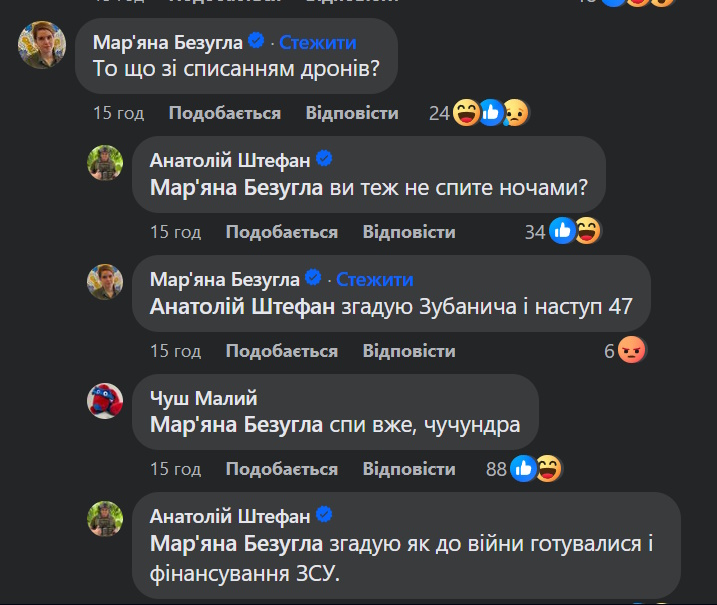Click Мар'яна Безугла's avatar on top comment
This screenshot has width=717, height=605.
coord(43,46)
